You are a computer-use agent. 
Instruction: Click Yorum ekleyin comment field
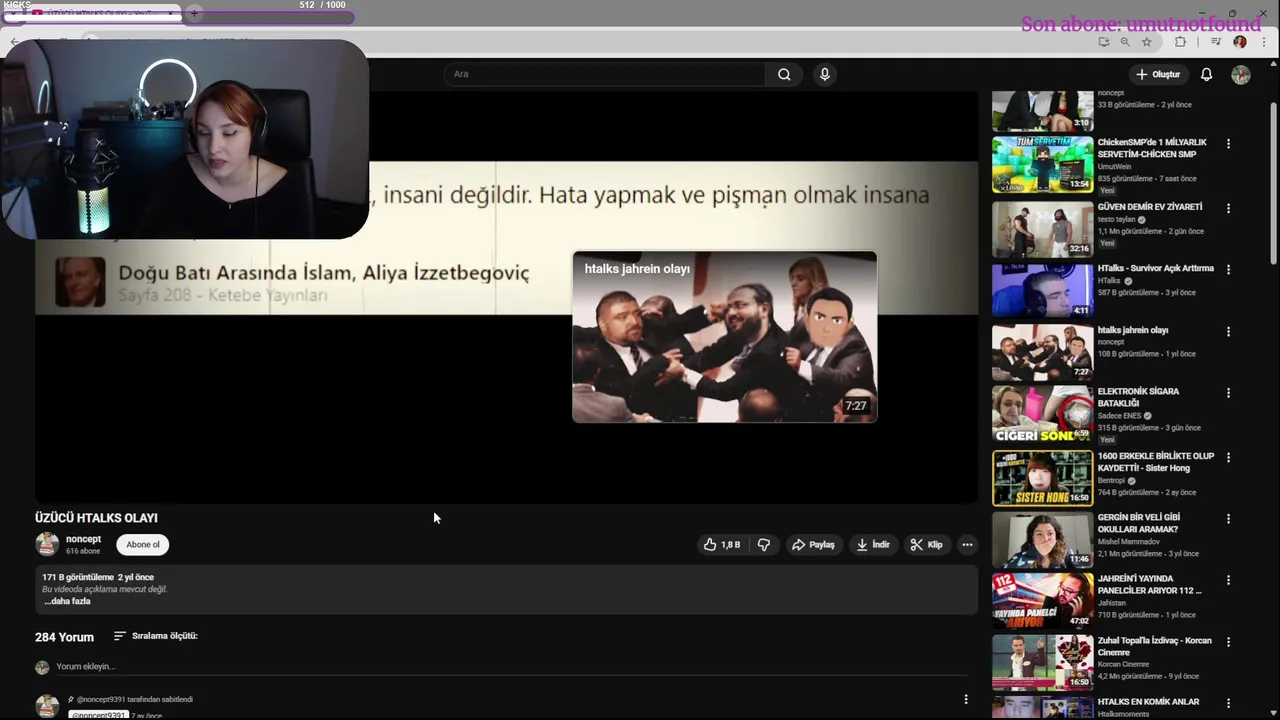(x=510, y=666)
